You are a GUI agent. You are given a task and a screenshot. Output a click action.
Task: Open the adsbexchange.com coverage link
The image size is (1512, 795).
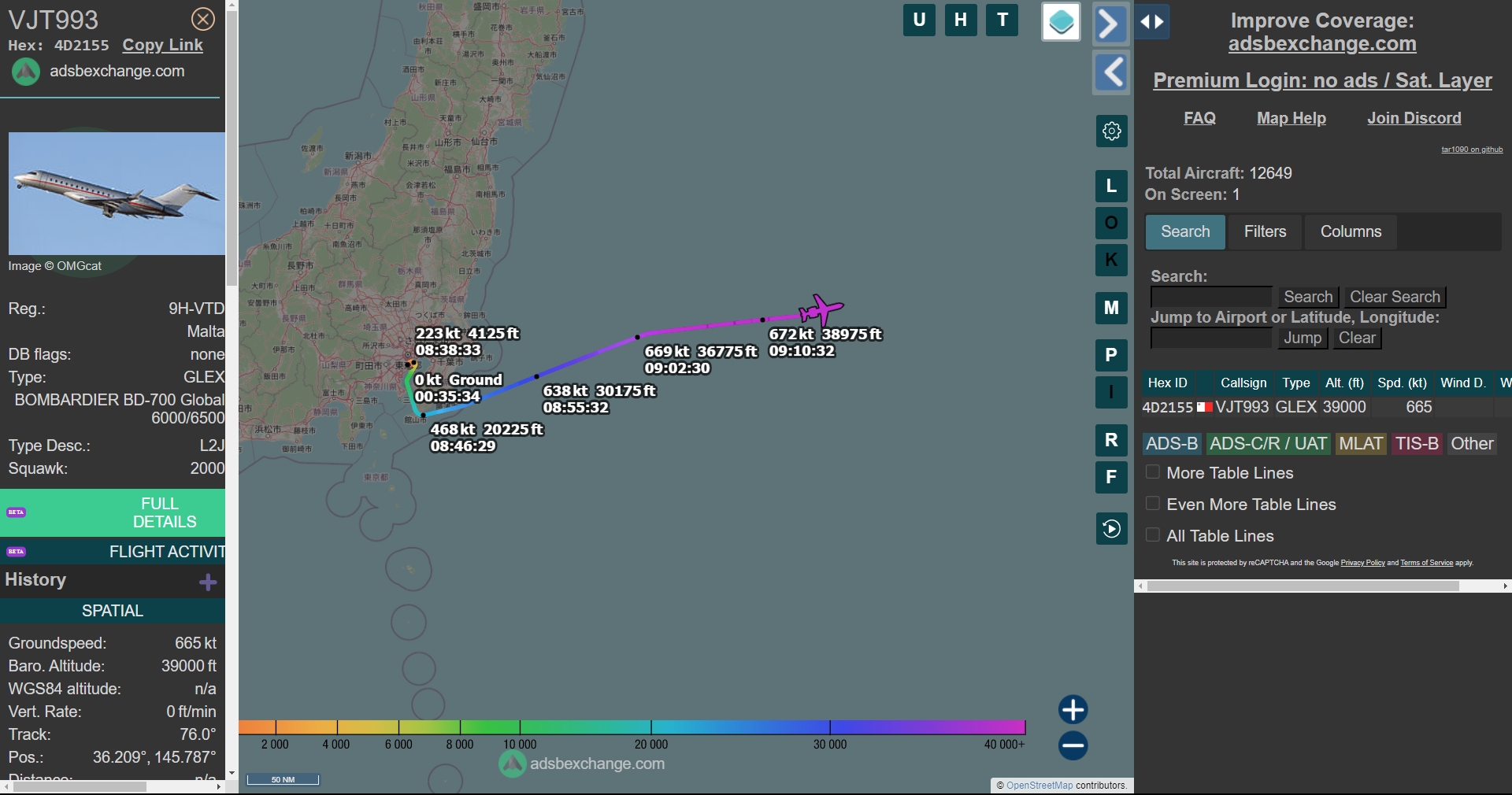[x=1322, y=44]
